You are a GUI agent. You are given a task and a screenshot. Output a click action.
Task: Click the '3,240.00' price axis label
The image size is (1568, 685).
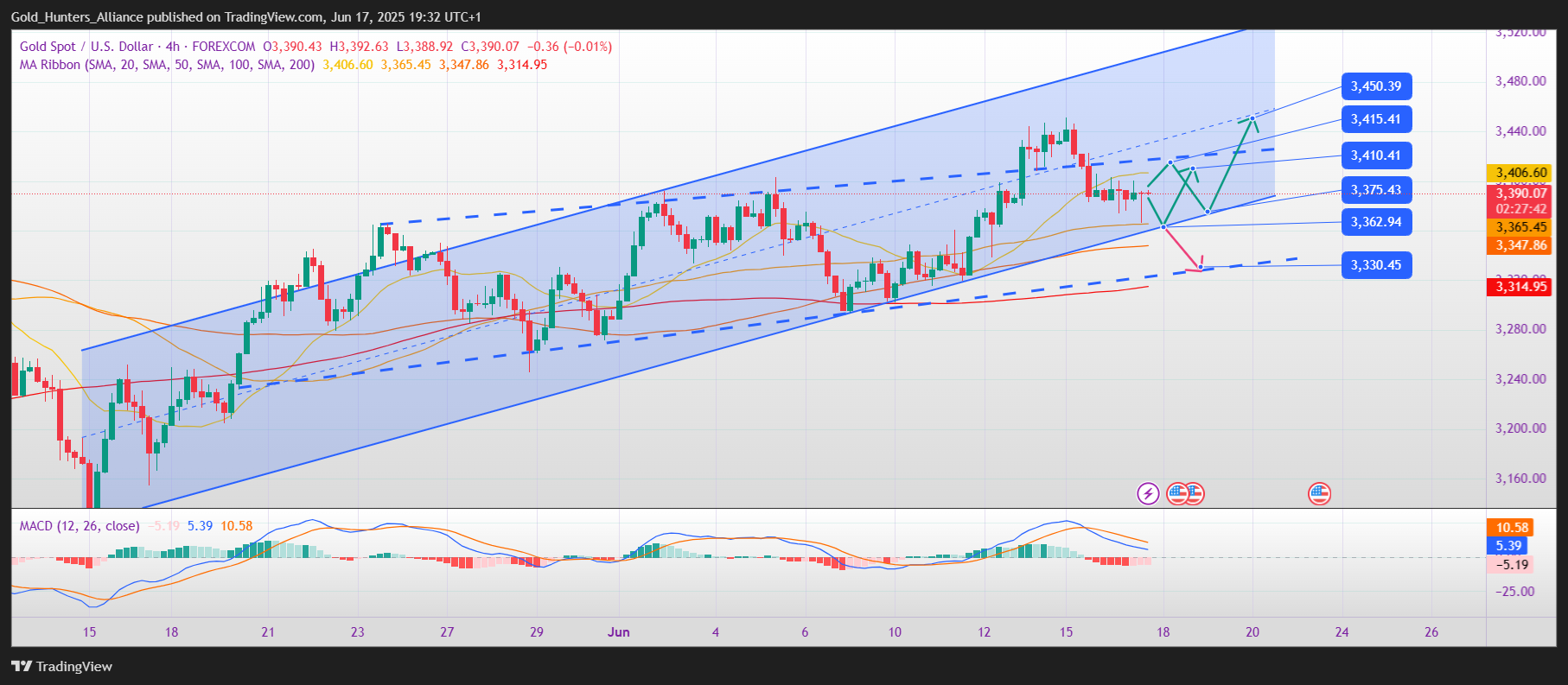coord(1520,378)
